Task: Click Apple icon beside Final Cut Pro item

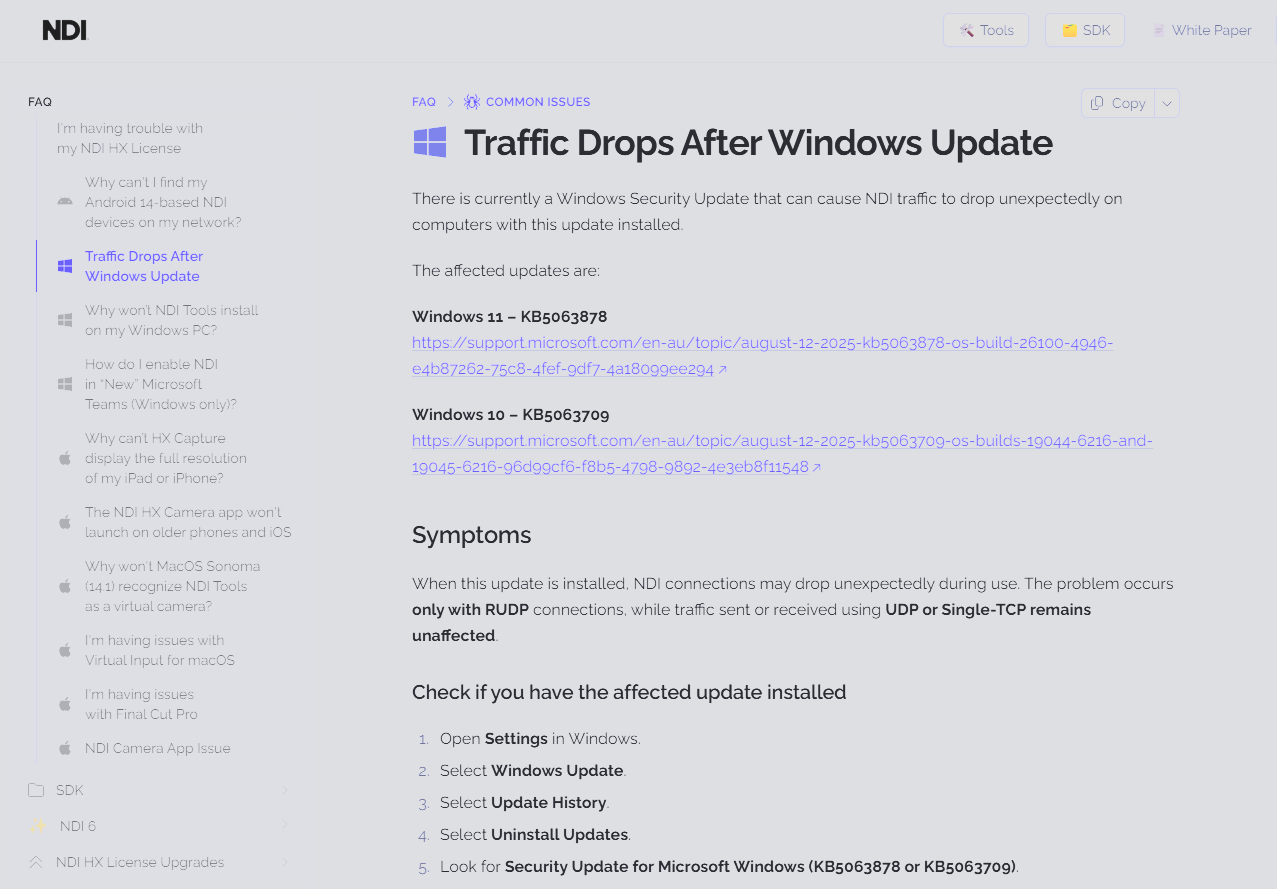Action: (65, 704)
